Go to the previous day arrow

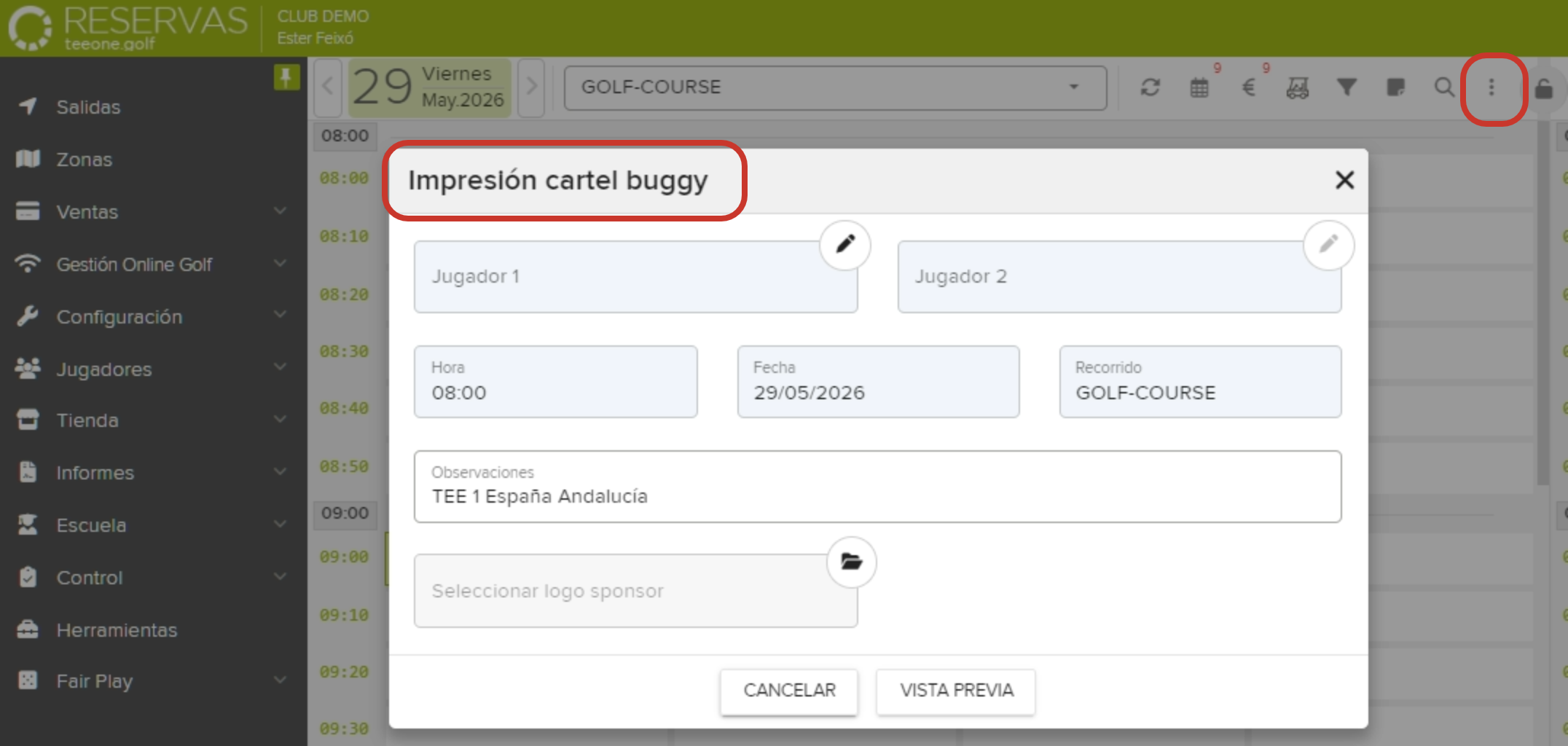tap(328, 87)
